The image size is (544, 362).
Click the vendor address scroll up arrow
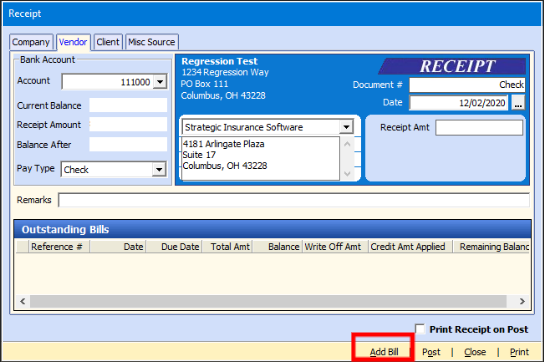(x=347, y=144)
